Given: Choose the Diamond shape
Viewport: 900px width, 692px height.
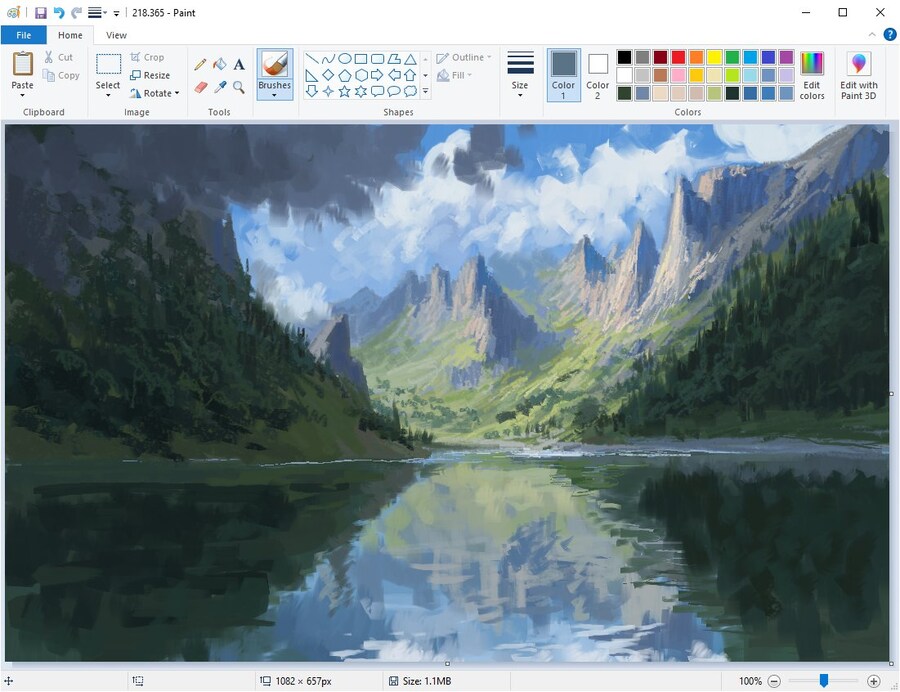Looking at the screenshot, I should 328,75.
